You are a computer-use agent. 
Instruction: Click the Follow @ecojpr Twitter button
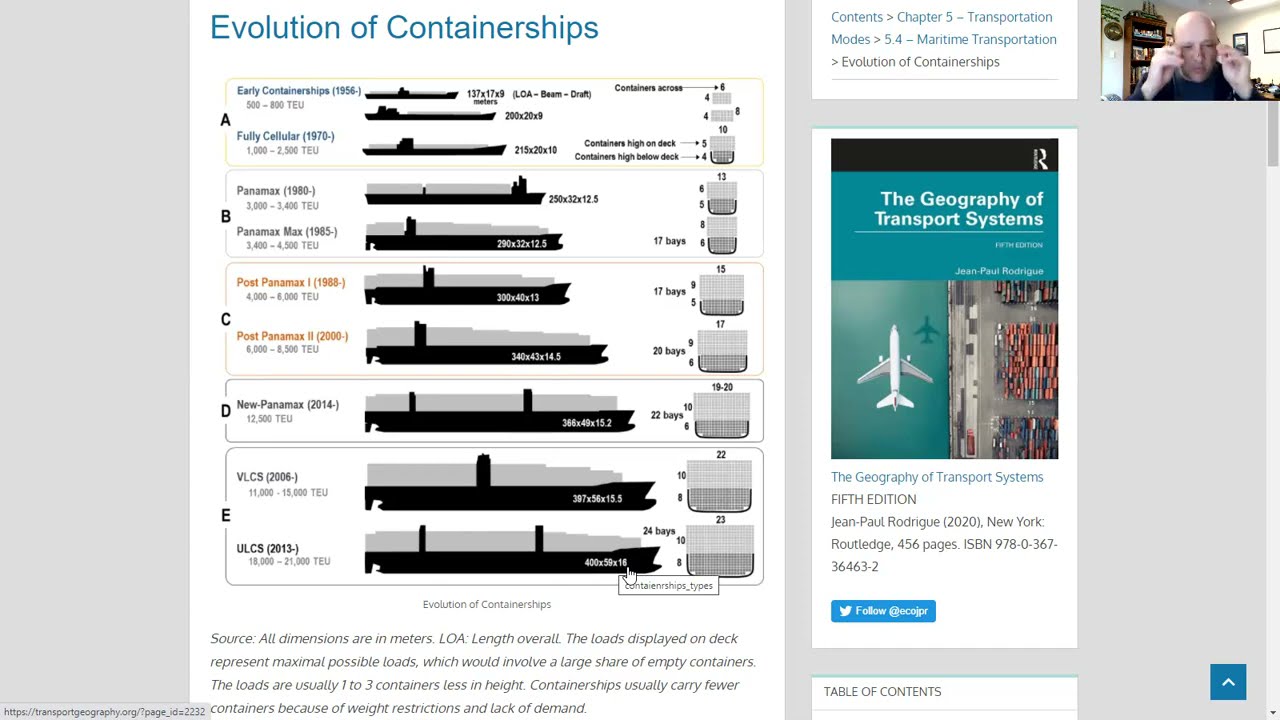[883, 611]
